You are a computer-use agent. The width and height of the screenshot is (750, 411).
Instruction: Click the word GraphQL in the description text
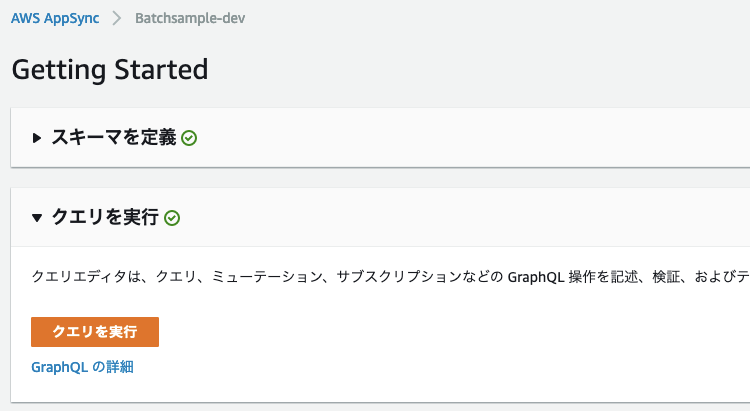[536, 277]
